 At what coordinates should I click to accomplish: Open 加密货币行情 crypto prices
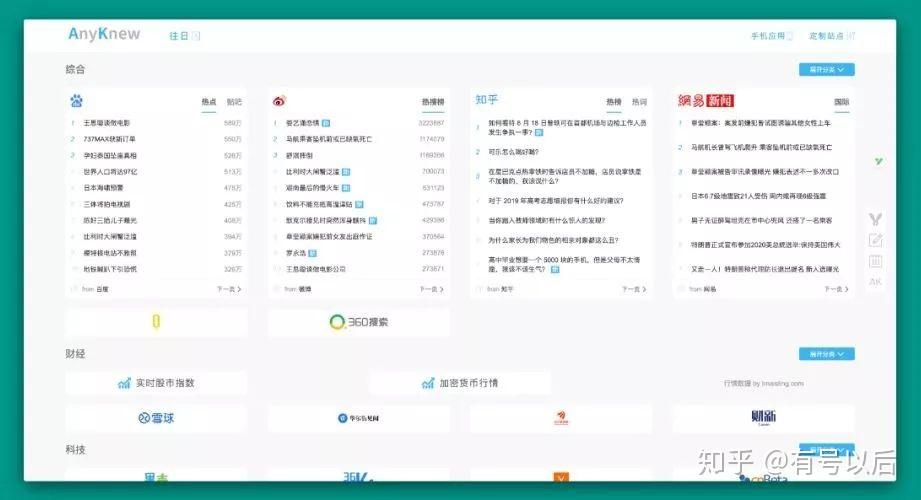point(460,383)
